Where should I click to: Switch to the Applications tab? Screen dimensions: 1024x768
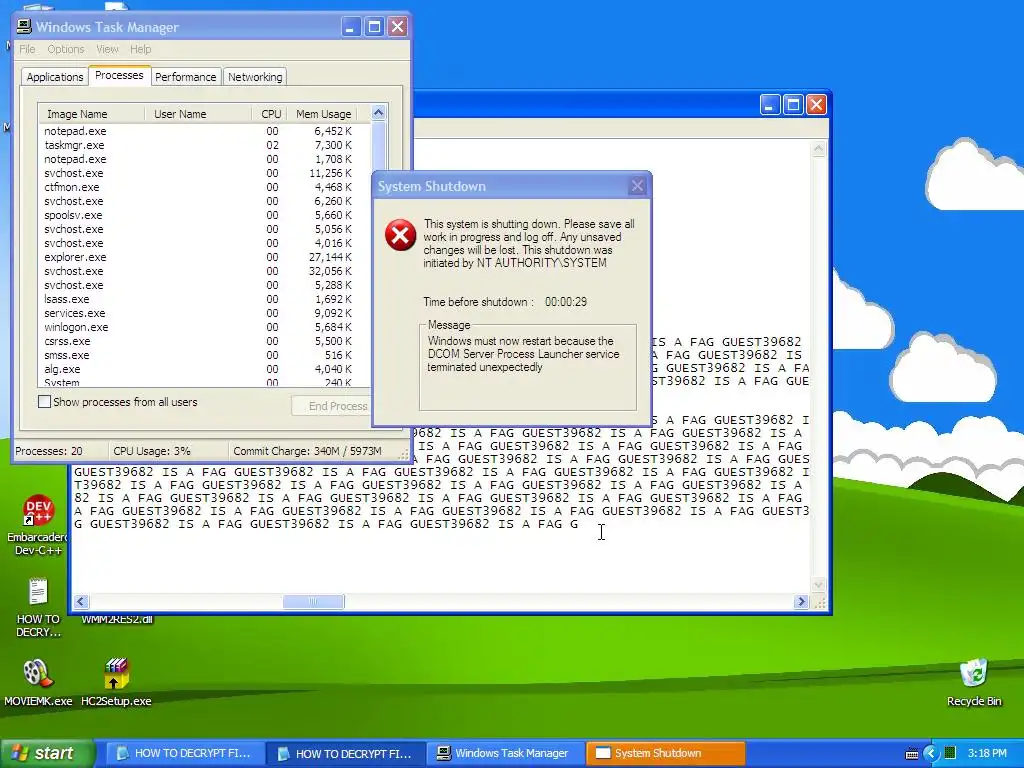pyautogui.click(x=55, y=77)
